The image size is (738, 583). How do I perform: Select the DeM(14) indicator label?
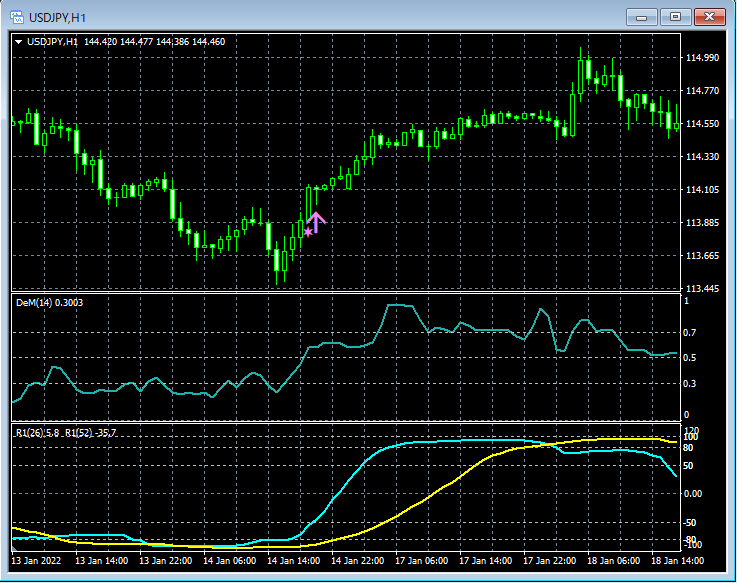49,302
